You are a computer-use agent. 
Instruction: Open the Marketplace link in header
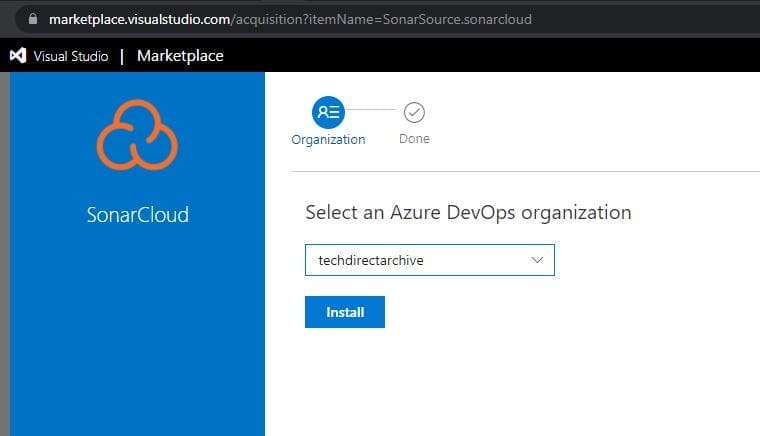180,56
